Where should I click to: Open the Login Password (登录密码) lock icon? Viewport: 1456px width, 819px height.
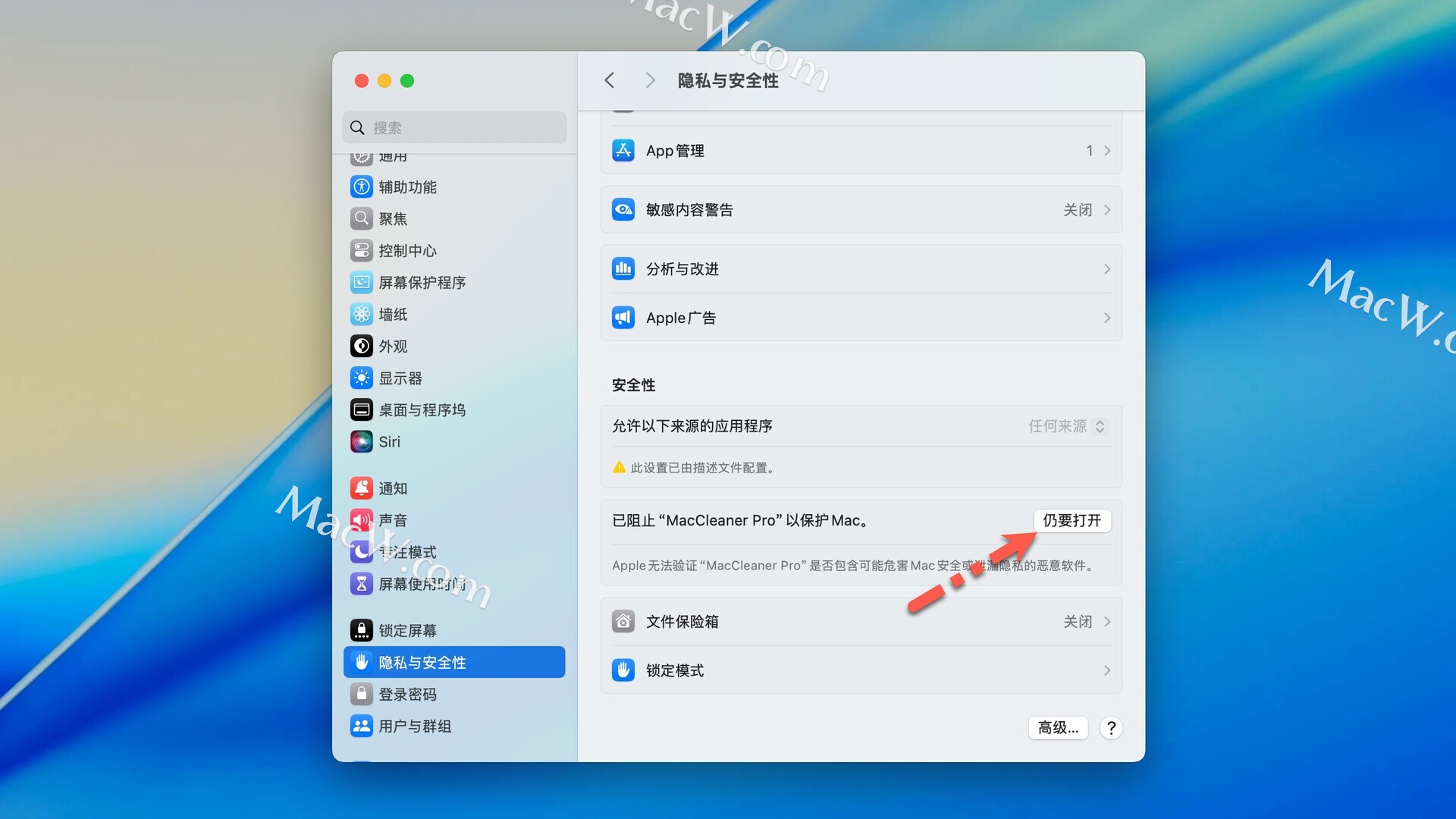click(x=362, y=694)
